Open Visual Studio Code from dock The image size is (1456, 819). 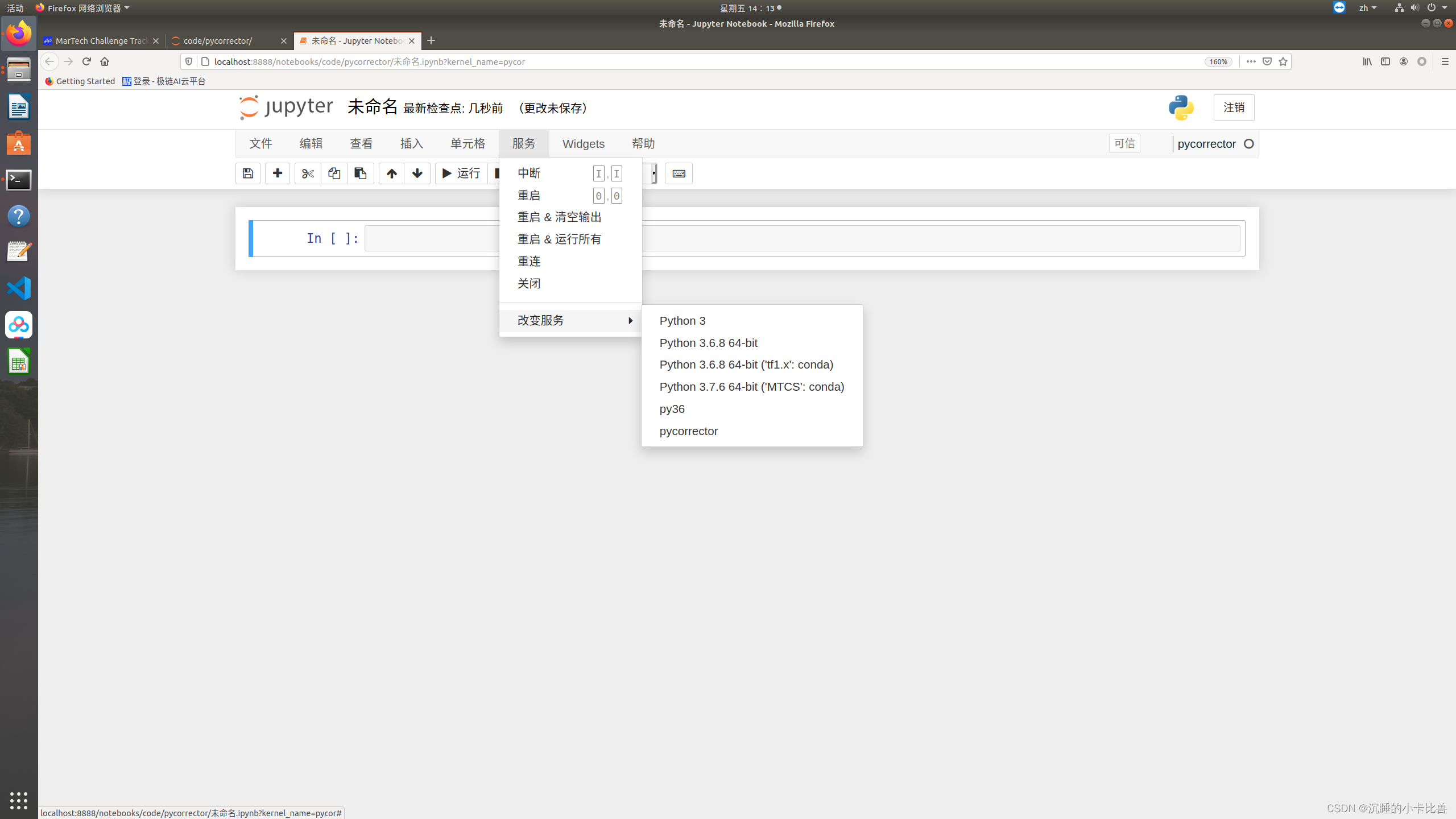coord(19,288)
